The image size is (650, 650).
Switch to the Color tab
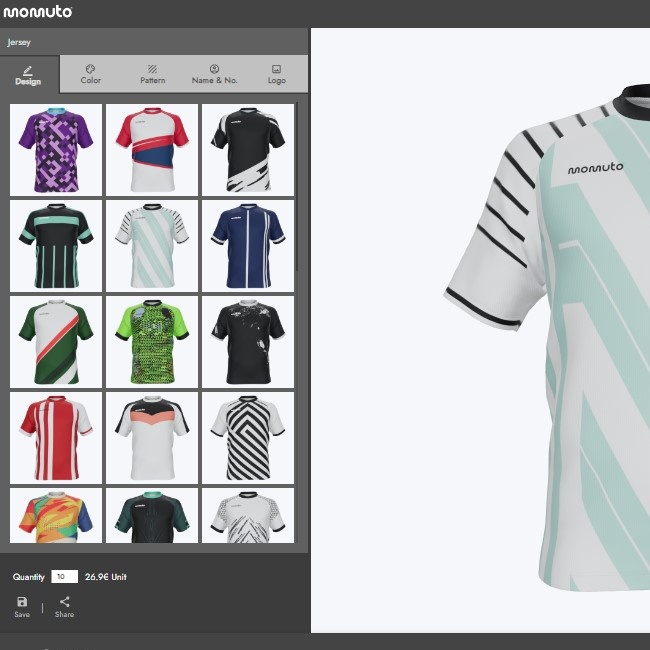pyautogui.click(x=90, y=75)
